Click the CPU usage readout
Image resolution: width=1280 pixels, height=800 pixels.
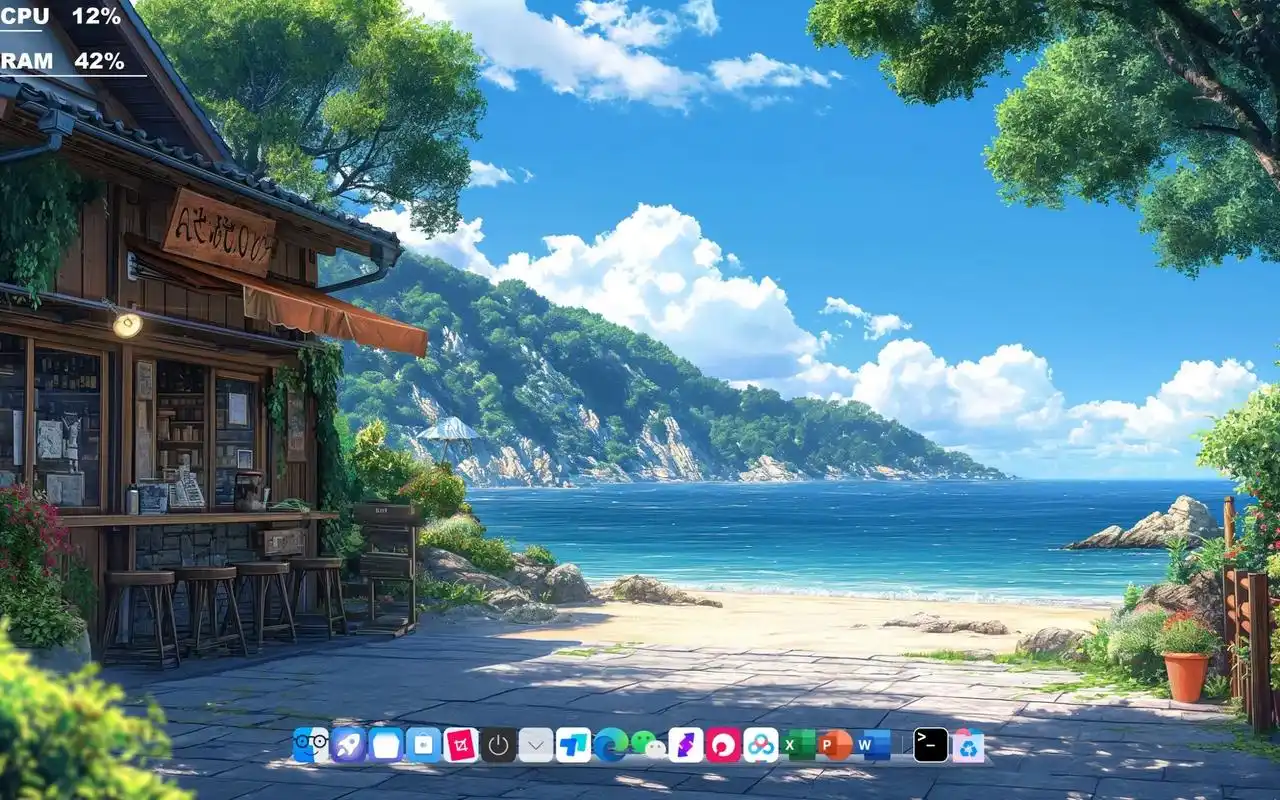click(x=60, y=17)
